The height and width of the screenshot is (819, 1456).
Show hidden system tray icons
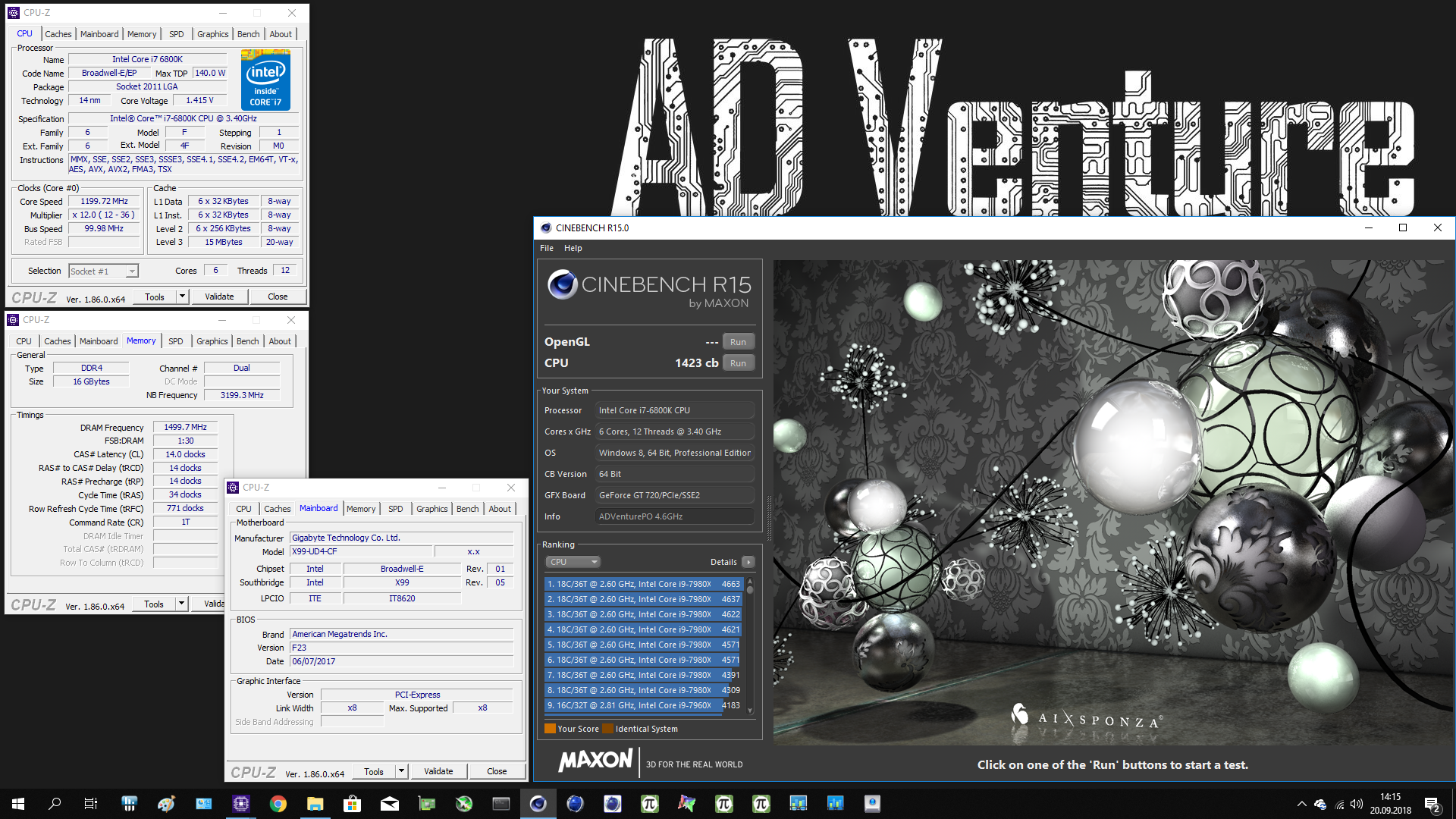click(1301, 804)
